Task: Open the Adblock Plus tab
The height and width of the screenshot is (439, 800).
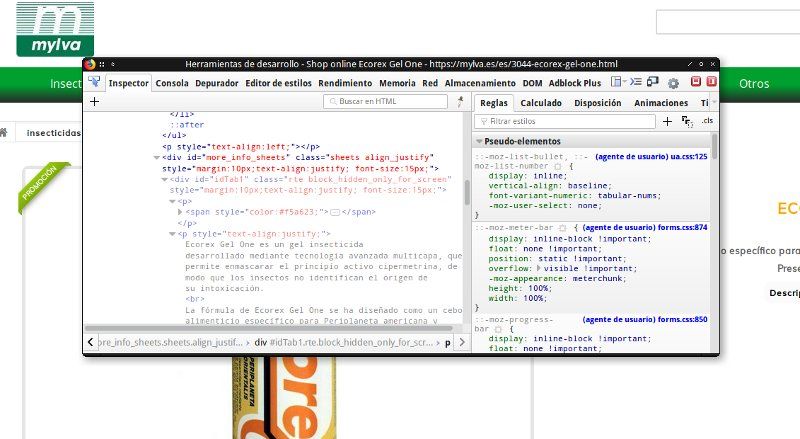Action: click(575, 83)
